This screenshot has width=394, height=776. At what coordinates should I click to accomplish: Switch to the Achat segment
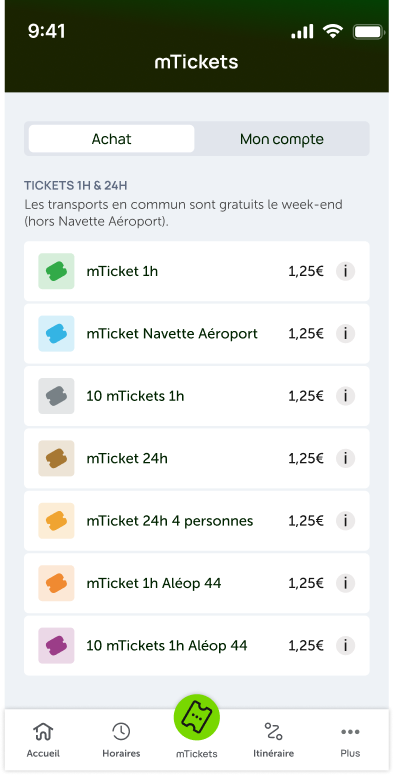tap(111, 139)
